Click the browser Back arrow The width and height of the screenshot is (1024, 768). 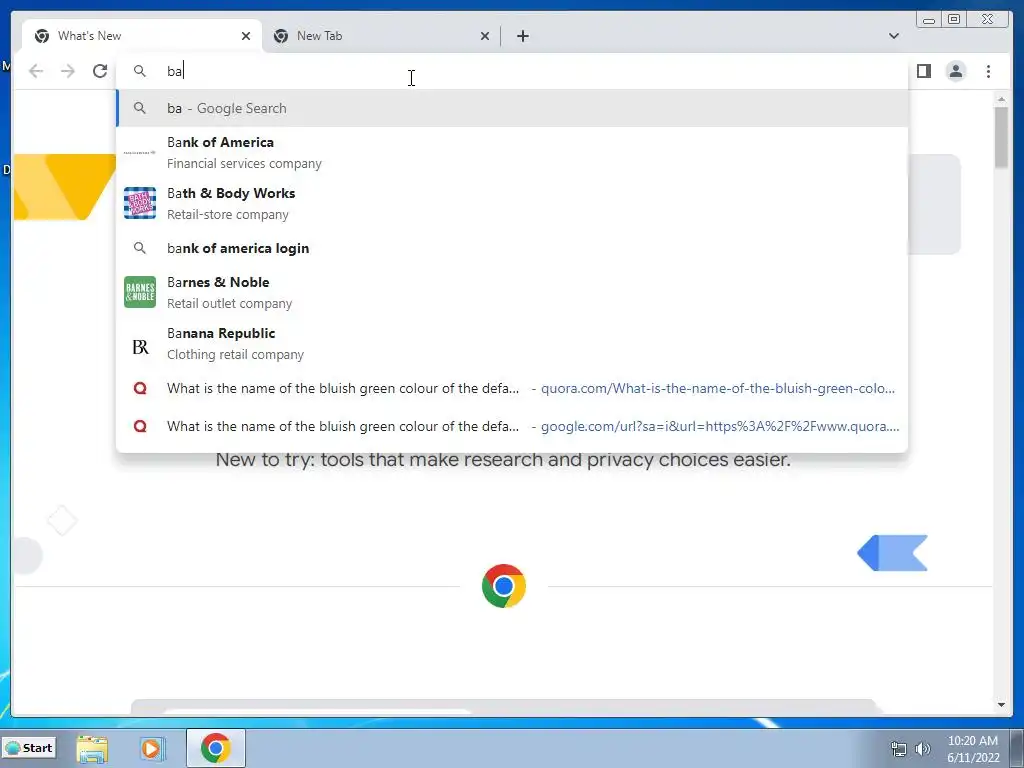click(x=36, y=71)
